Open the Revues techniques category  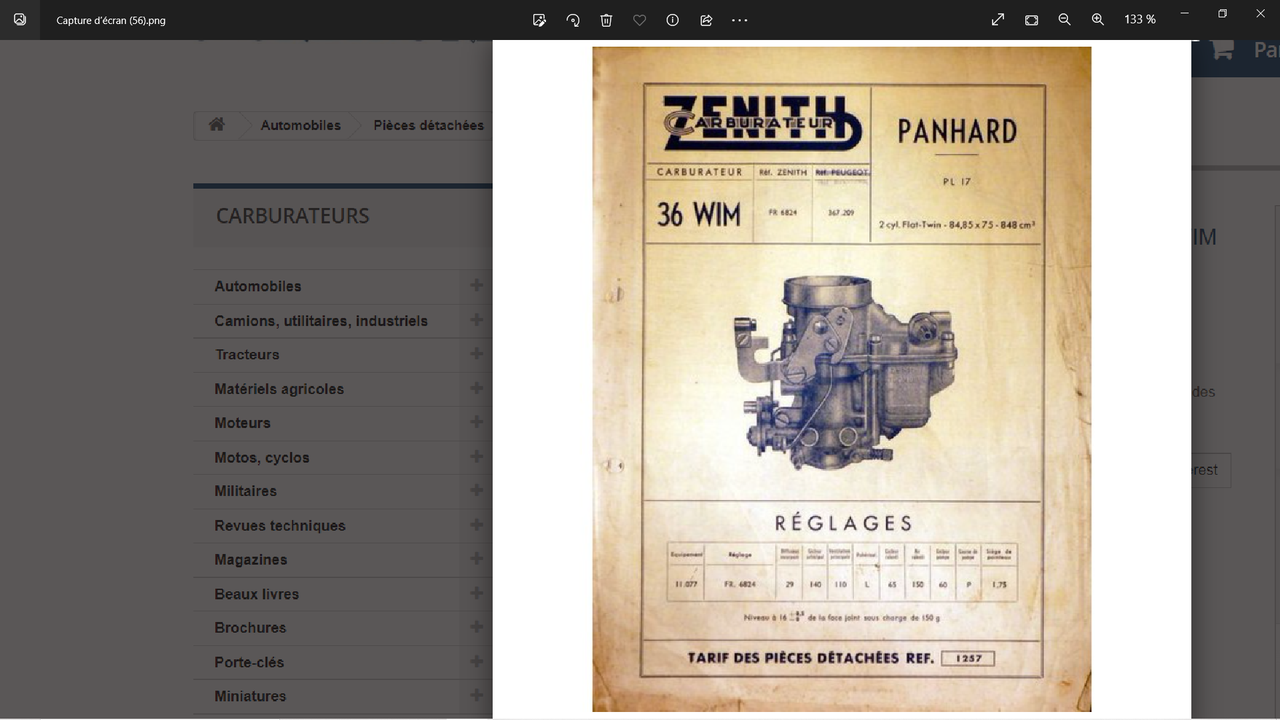point(280,526)
